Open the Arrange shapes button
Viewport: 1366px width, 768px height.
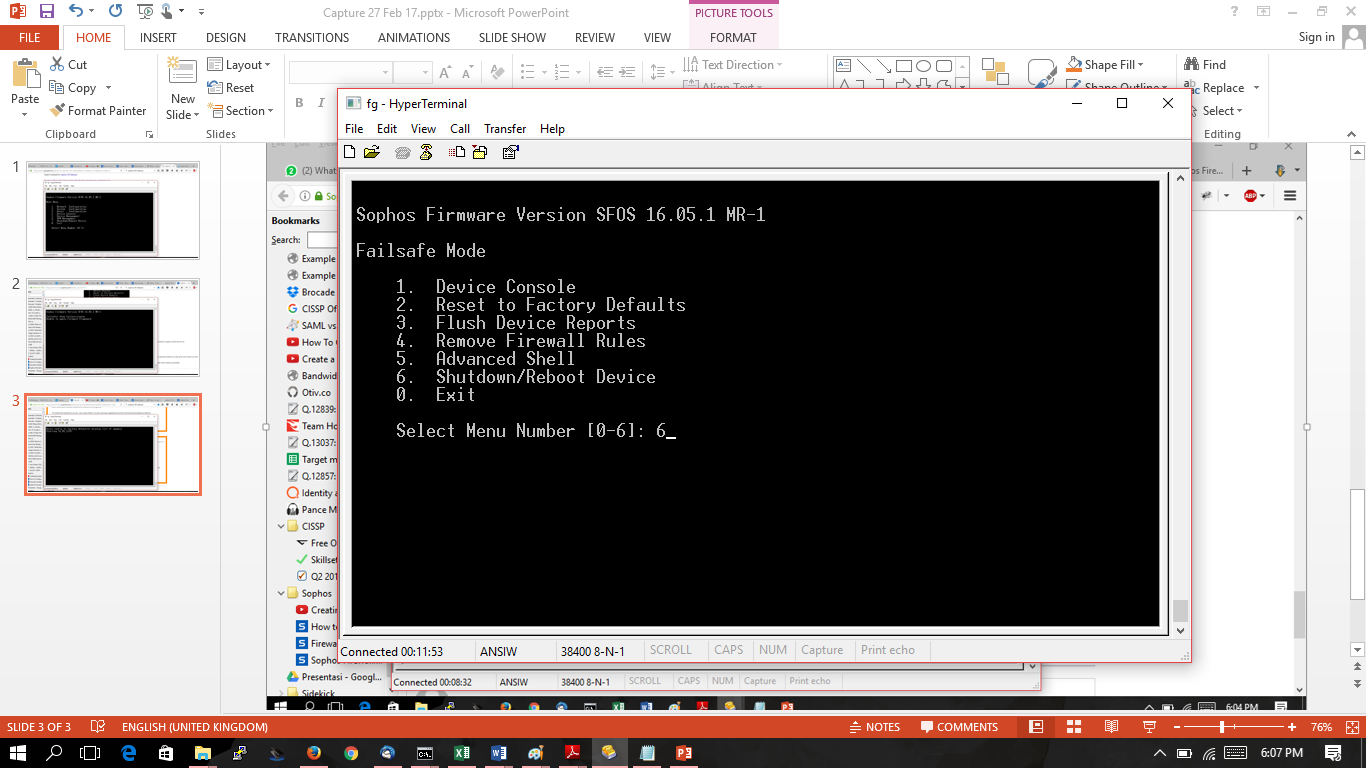[x=995, y=74]
